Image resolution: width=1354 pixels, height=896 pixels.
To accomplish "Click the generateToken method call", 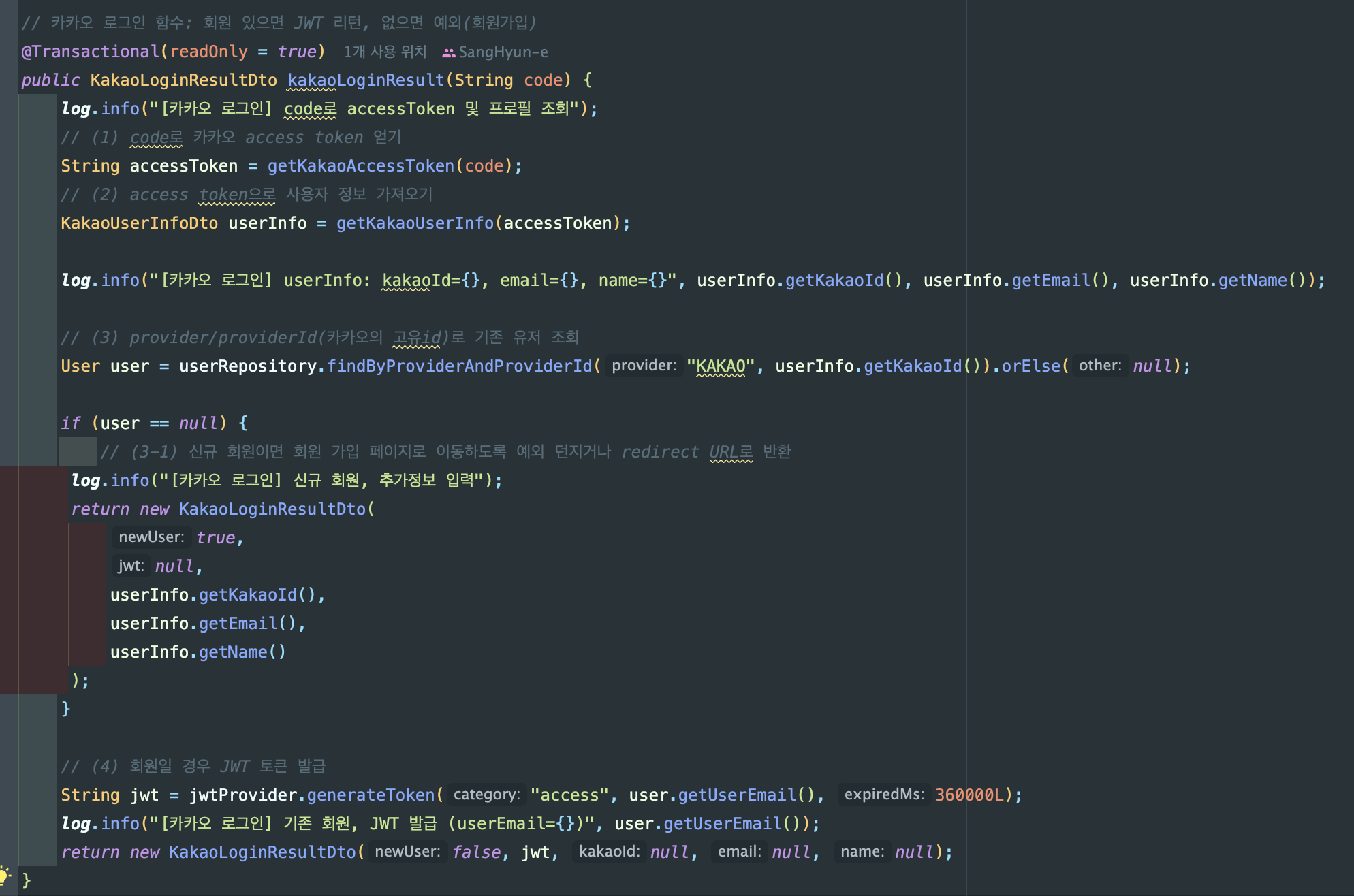I will 371,795.
